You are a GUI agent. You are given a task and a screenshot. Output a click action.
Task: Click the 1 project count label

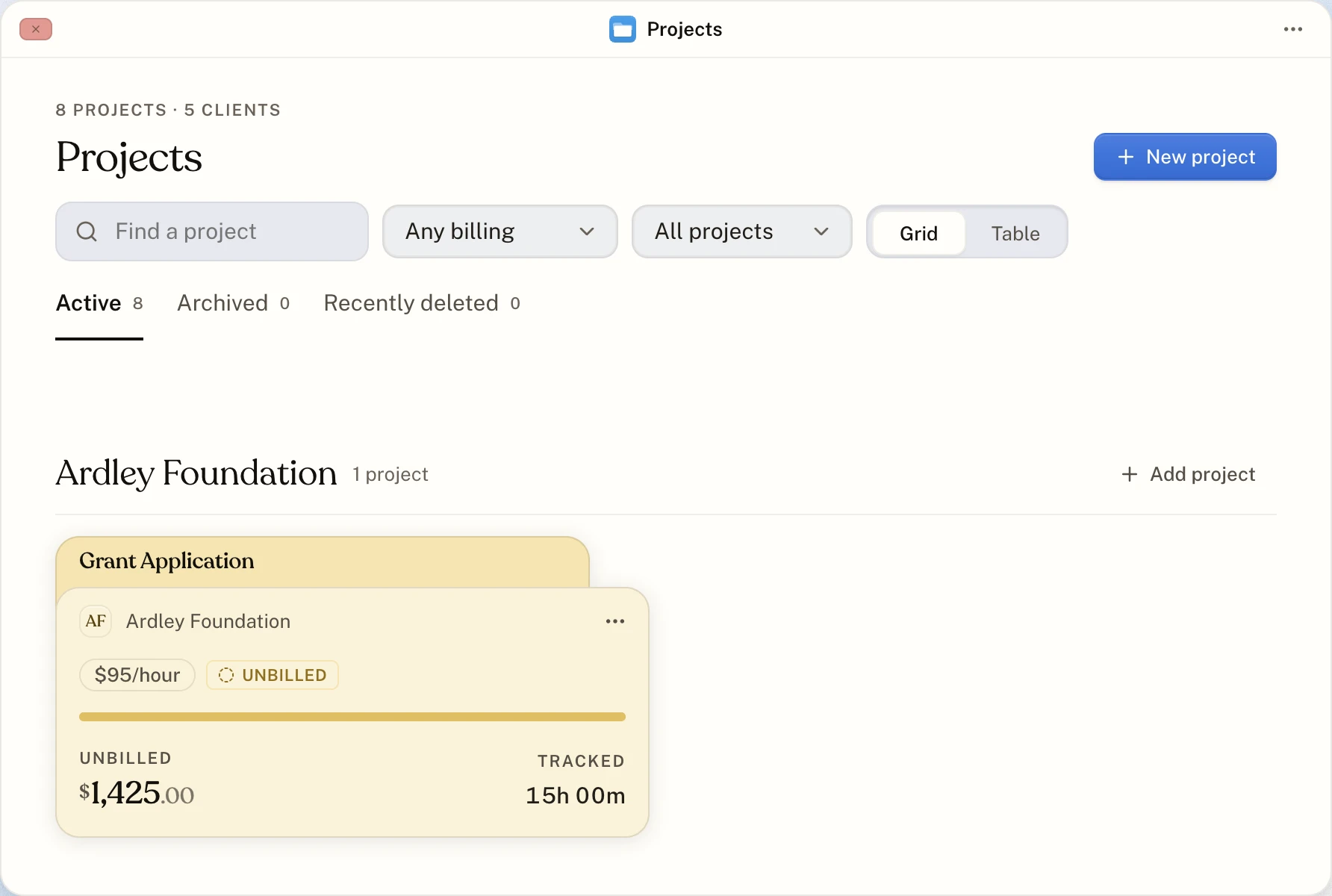tap(390, 474)
